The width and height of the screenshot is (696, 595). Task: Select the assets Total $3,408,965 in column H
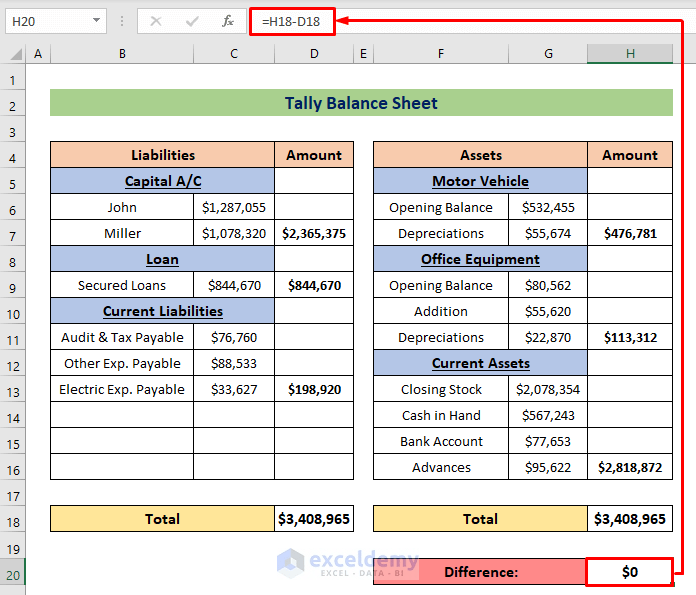coord(630,519)
